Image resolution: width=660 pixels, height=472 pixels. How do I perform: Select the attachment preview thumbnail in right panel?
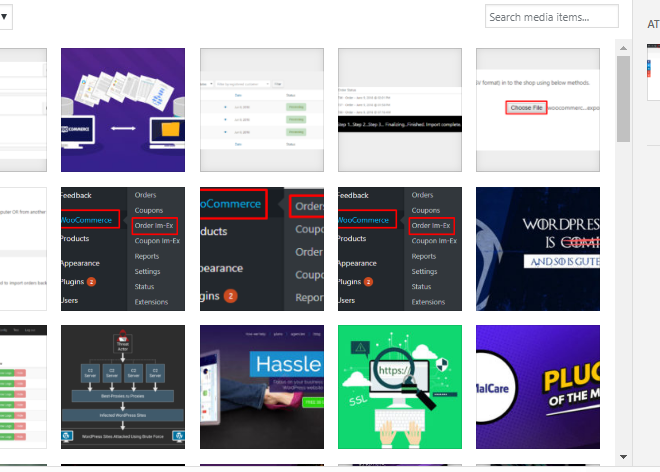654,72
